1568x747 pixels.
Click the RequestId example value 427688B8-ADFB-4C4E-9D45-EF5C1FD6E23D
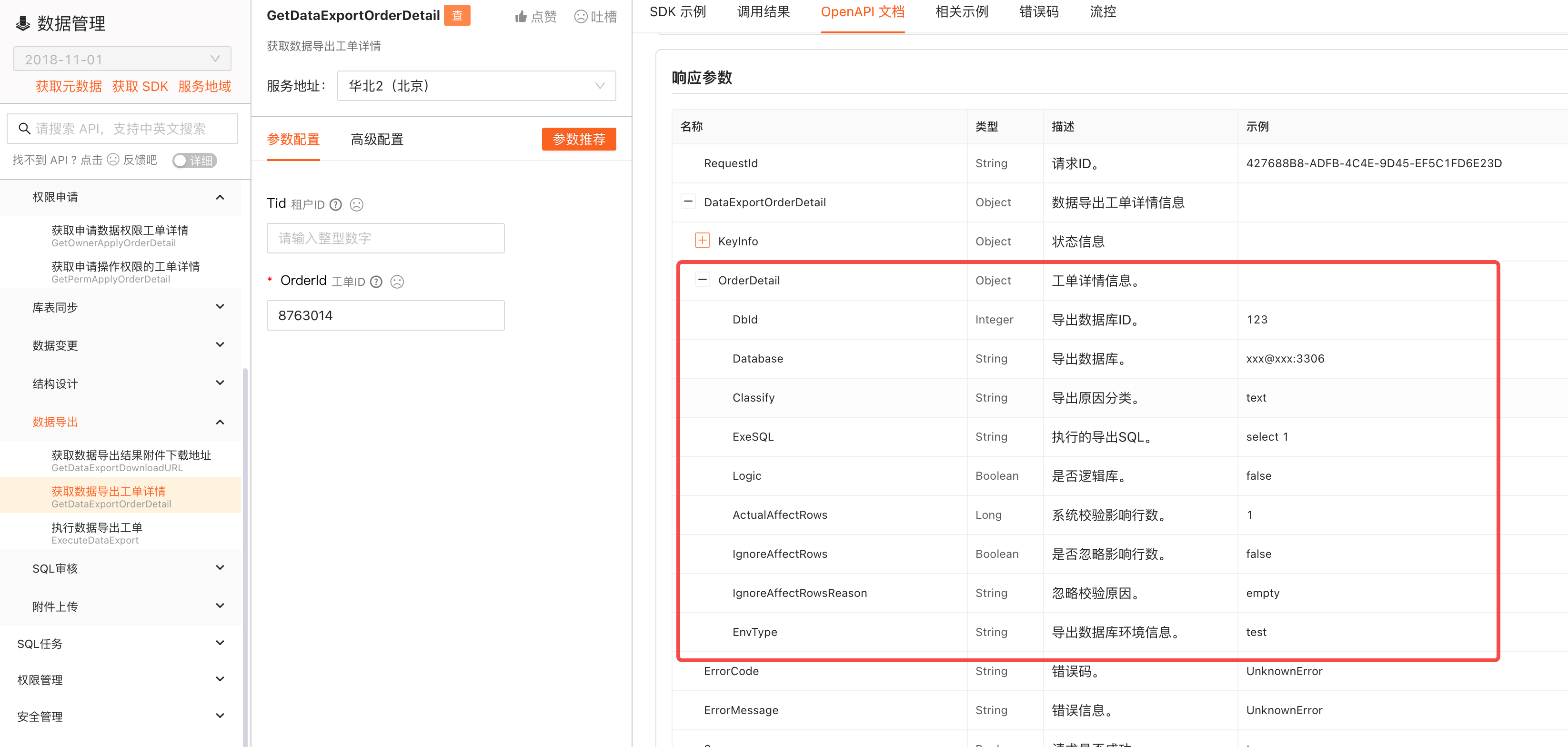click(x=1374, y=163)
